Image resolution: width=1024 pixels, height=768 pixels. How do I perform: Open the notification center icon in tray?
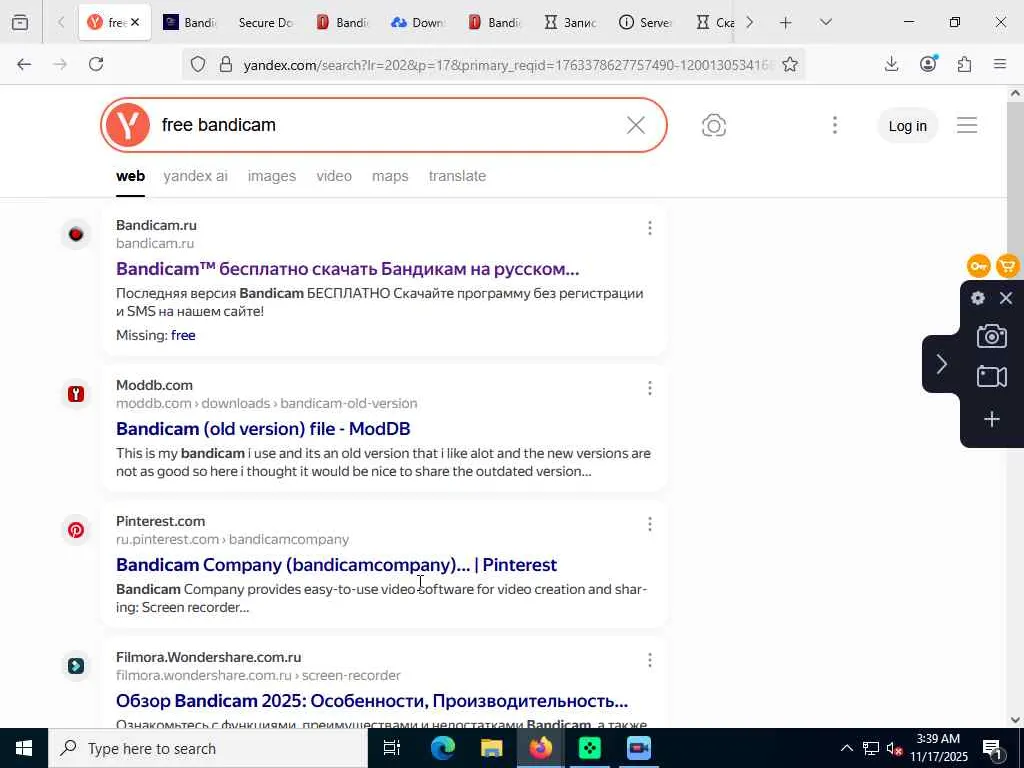(993, 748)
